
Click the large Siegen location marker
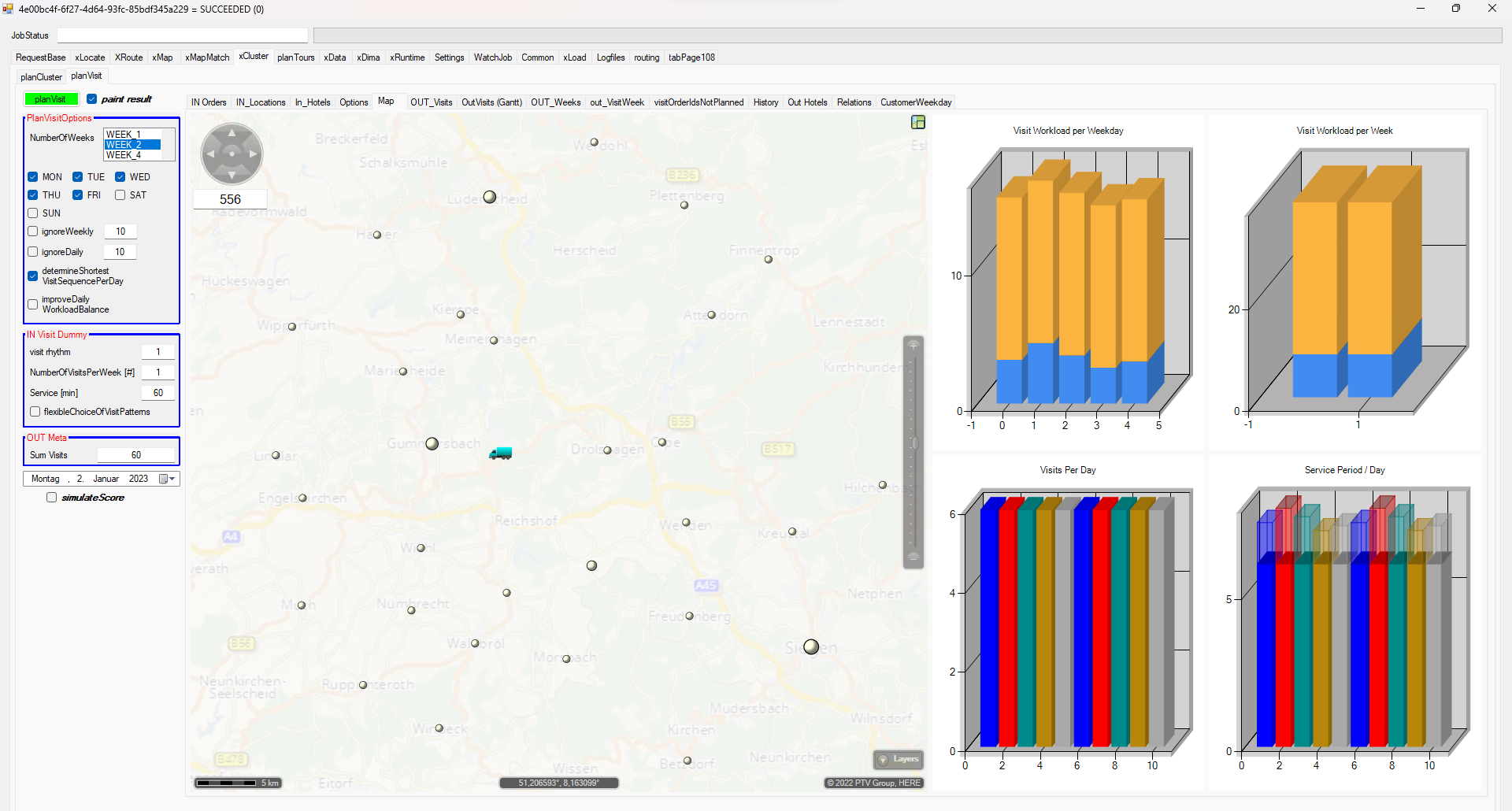(811, 646)
